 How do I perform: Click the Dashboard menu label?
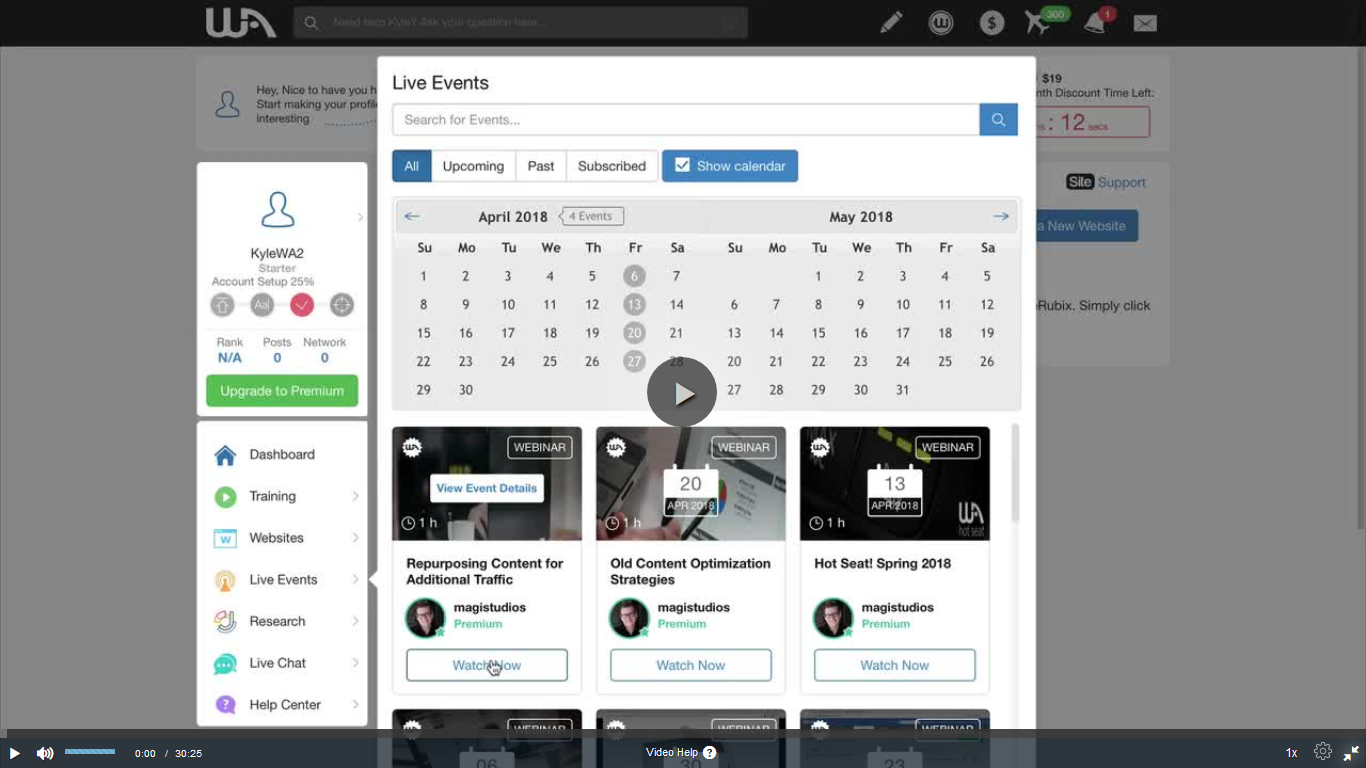[282, 455]
